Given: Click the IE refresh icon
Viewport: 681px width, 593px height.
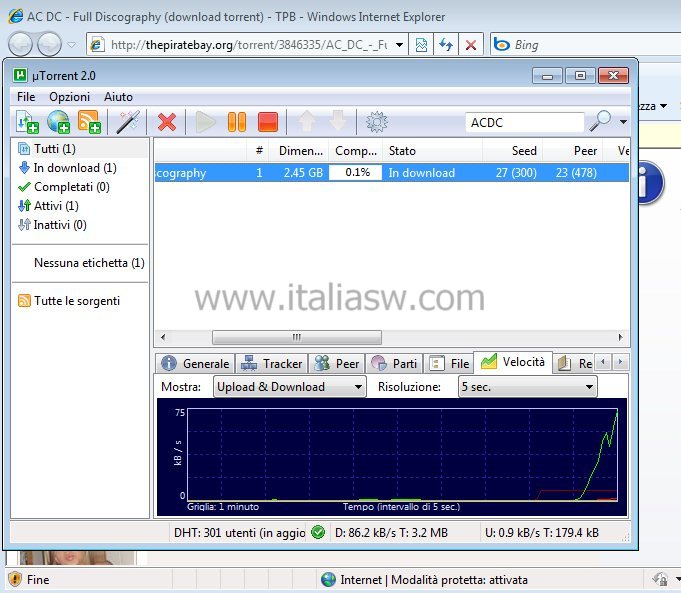Looking at the screenshot, I should pyautogui.click(x=446, y=45).
